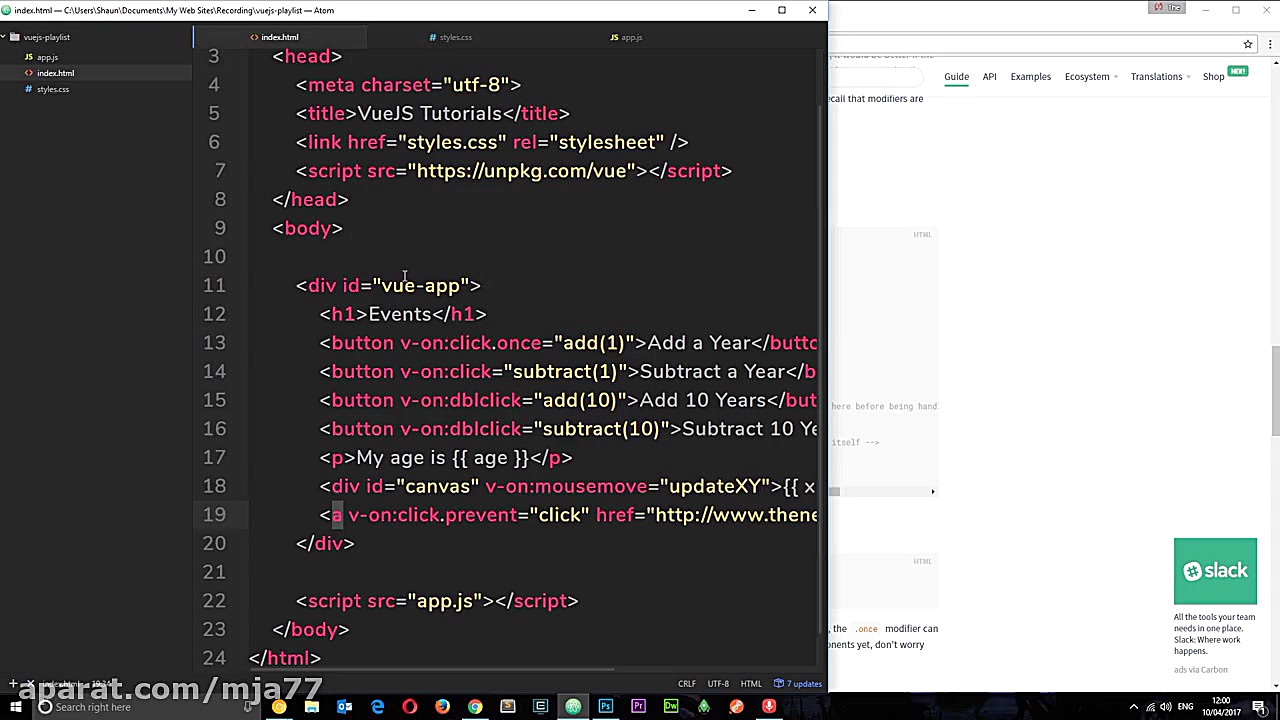1280x720 pixels.
Task: Switch to the styles.css editor tab
Action: click(455, 37)
